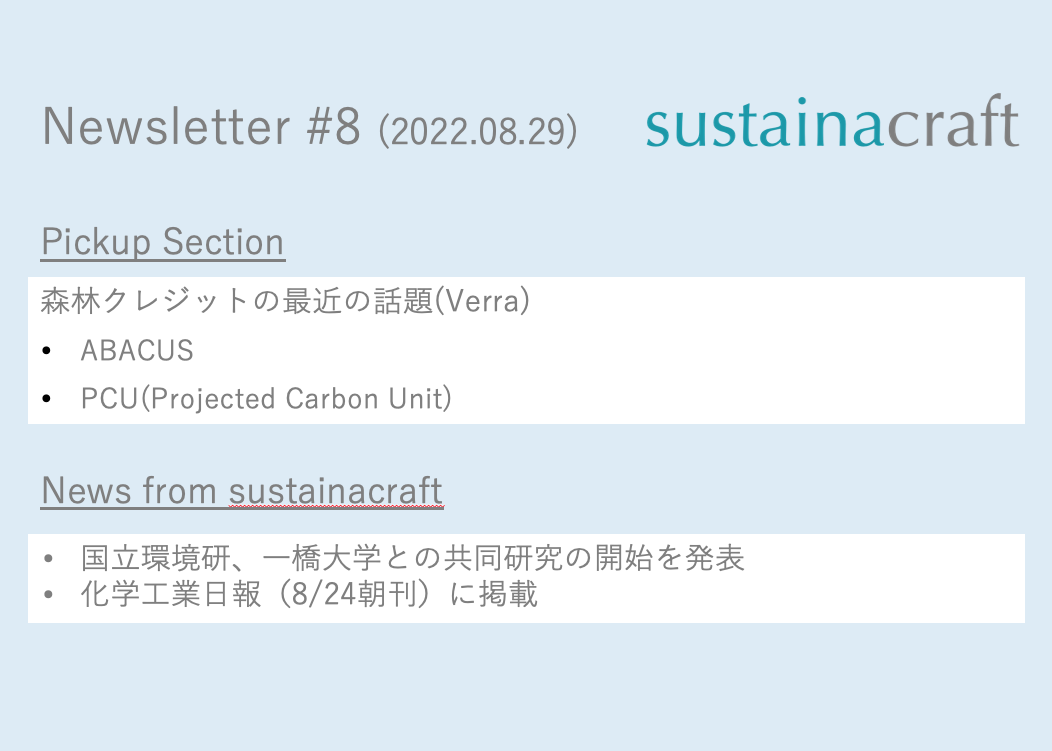Click the red-underlined "sustainacraft" word in the heading

pos(336,491)
